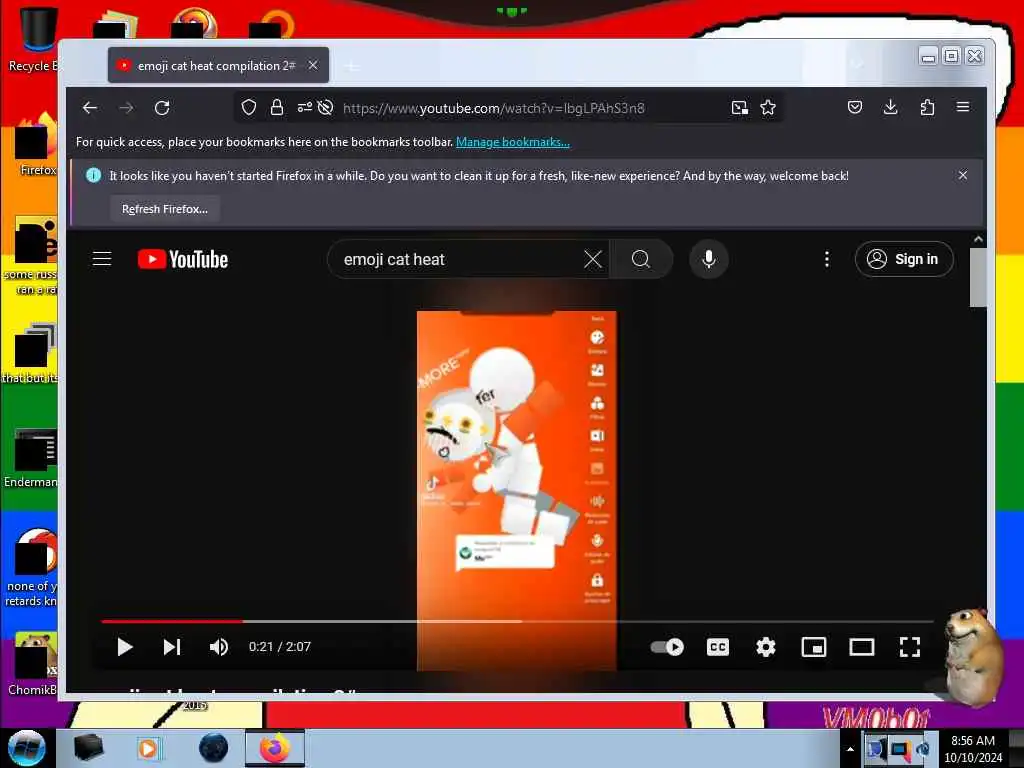Play the video

(x=124, y=647)
